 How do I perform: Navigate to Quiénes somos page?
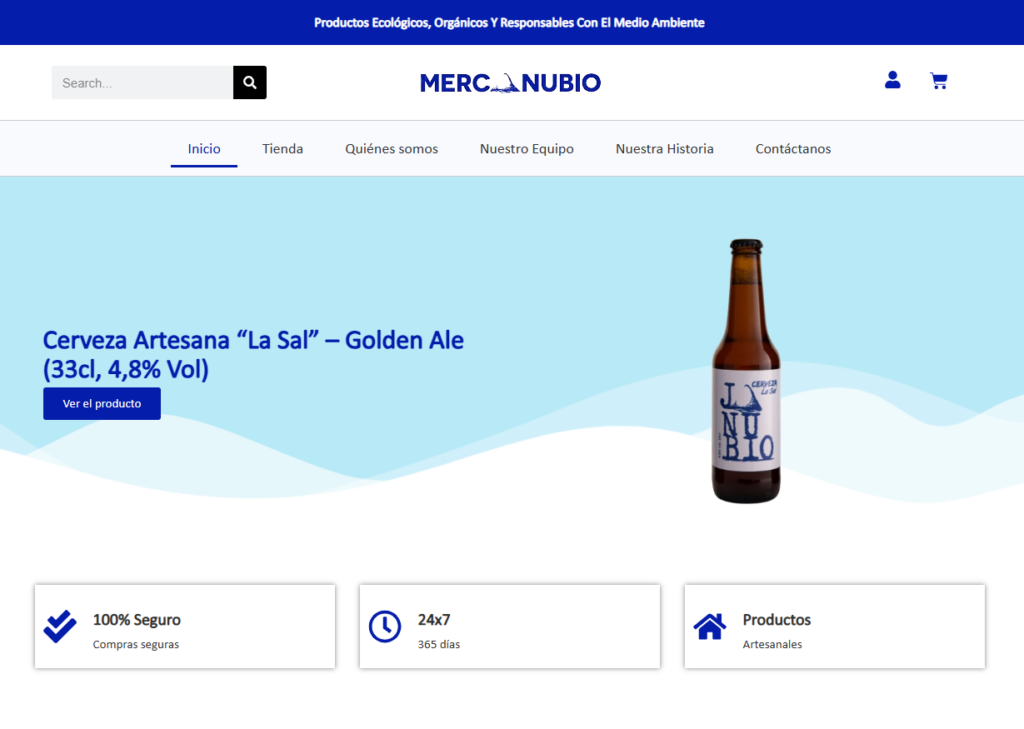pyautogui.click(x=391, y=149)
